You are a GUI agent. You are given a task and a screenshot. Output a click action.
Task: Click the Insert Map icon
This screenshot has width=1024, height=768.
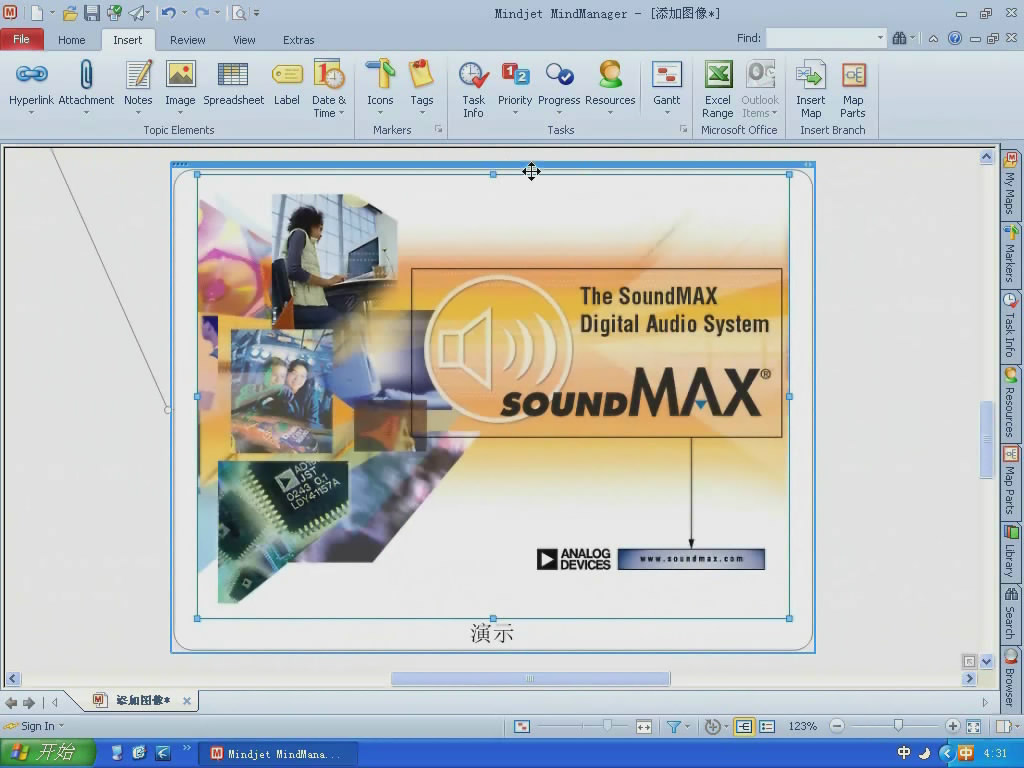[x=810, y=74]
